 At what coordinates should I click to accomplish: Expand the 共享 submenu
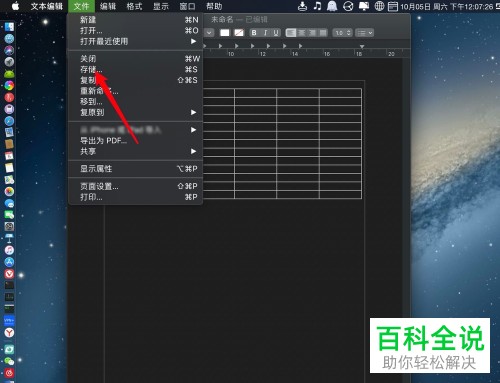pos(135,151)
